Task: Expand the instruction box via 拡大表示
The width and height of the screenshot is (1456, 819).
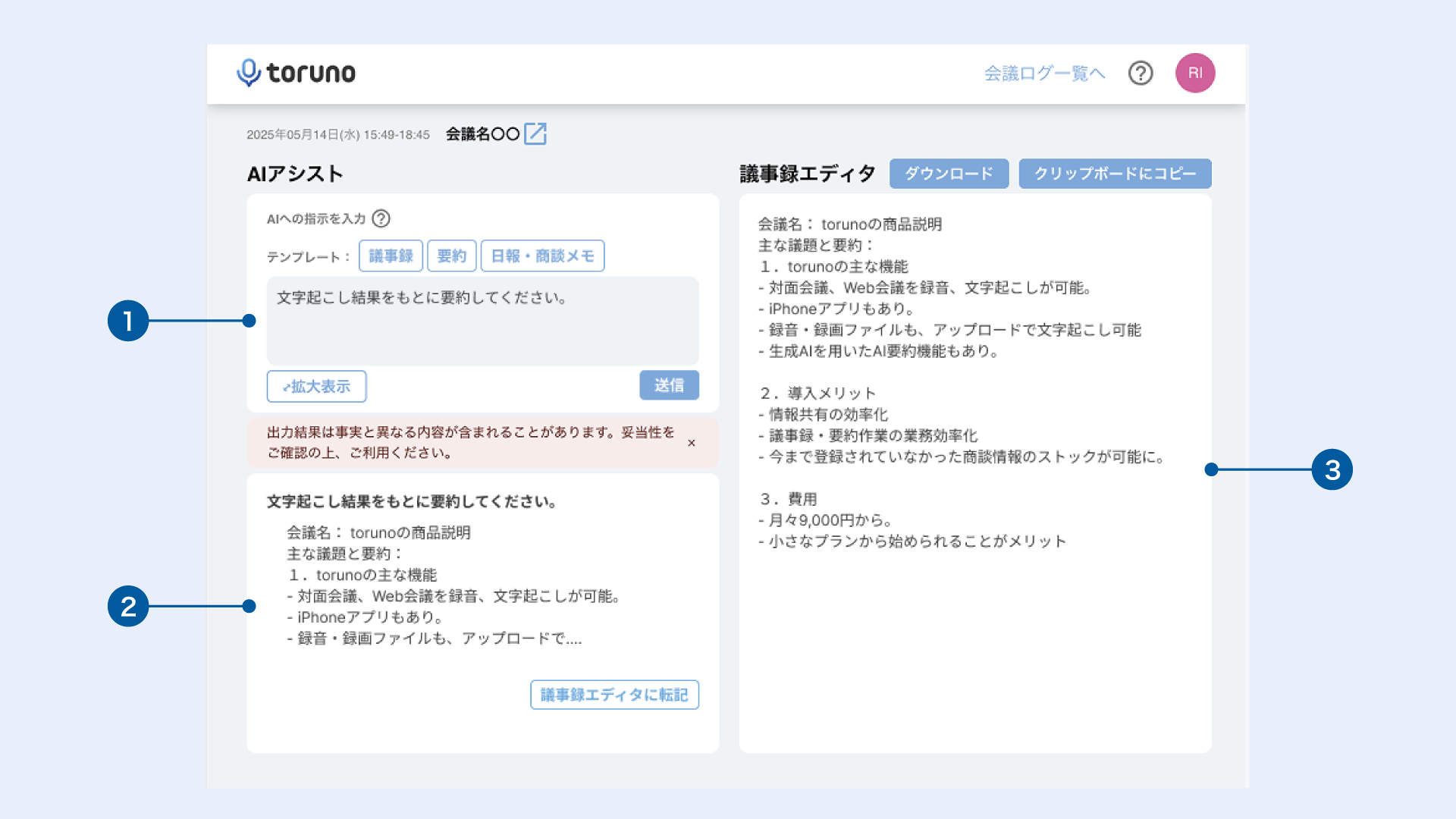Action: pyautogui.click(x=316, y=386)
